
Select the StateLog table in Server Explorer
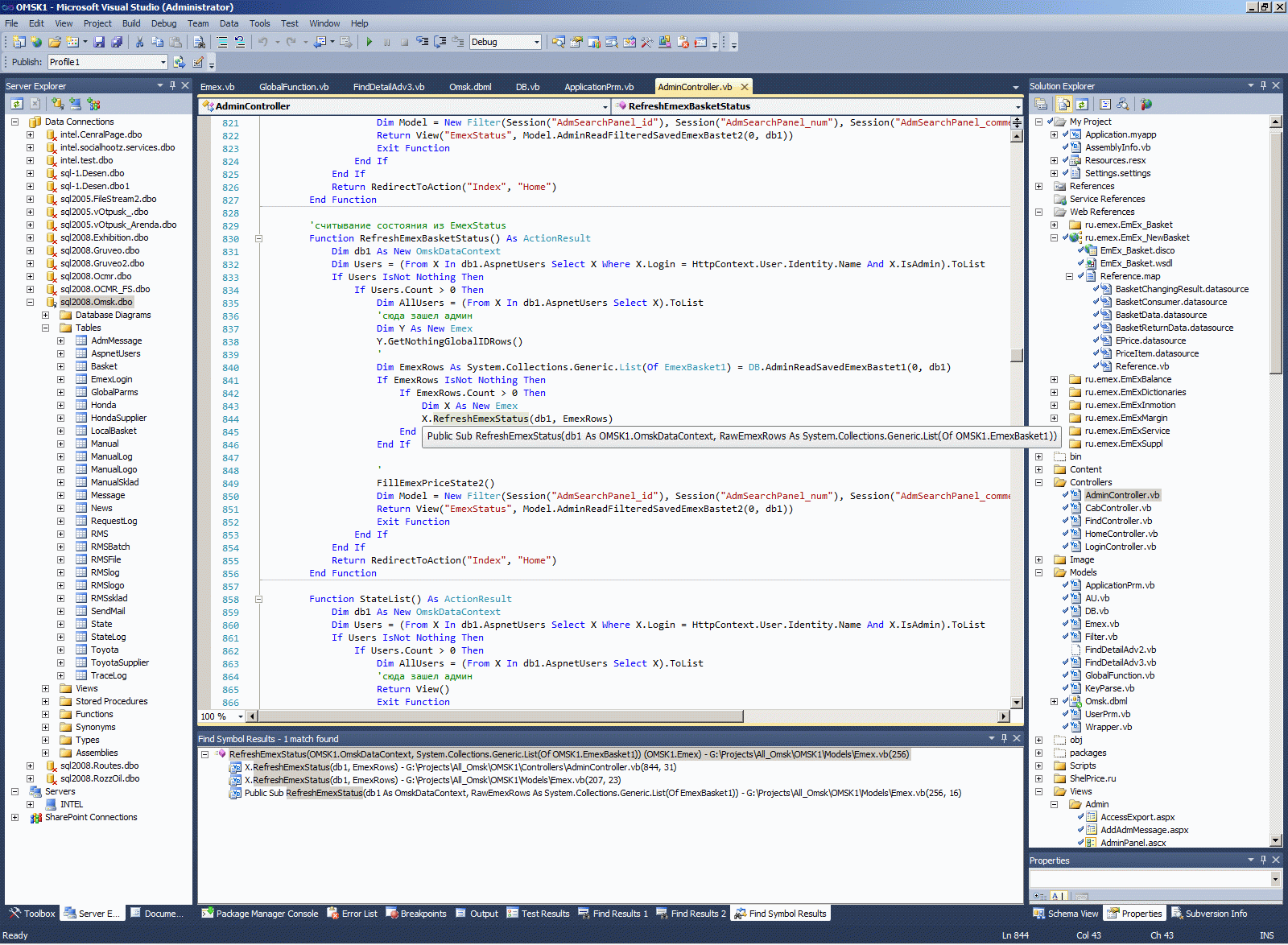tap(108, 637)
